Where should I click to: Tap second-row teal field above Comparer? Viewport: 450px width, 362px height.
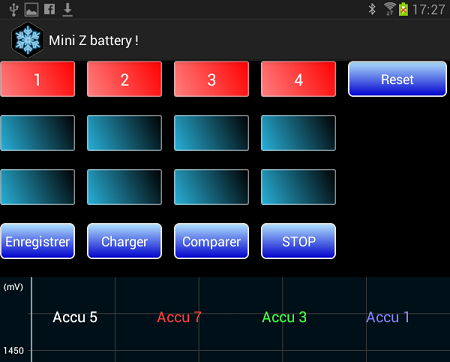pyautogui.click(x=211, y=187)
